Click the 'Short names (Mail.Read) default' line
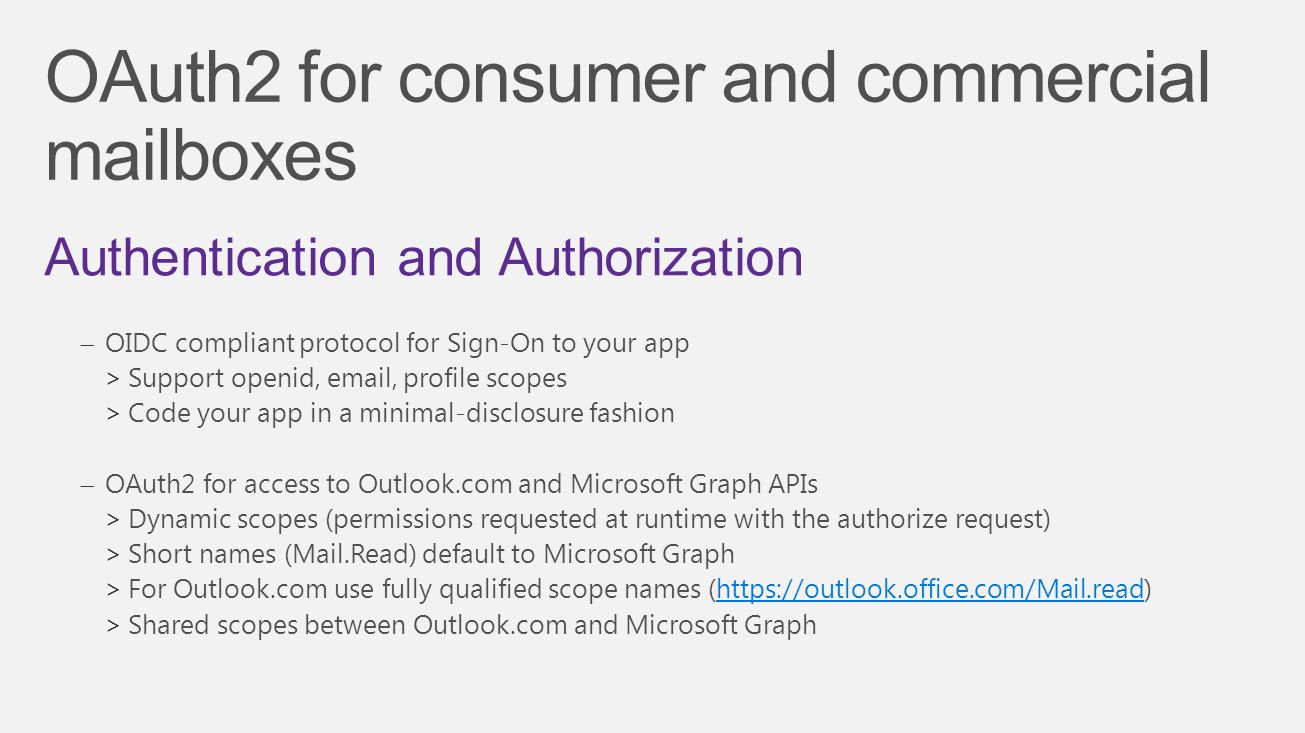The height and width of the screenshot is (733, 1305). point(420,554)
